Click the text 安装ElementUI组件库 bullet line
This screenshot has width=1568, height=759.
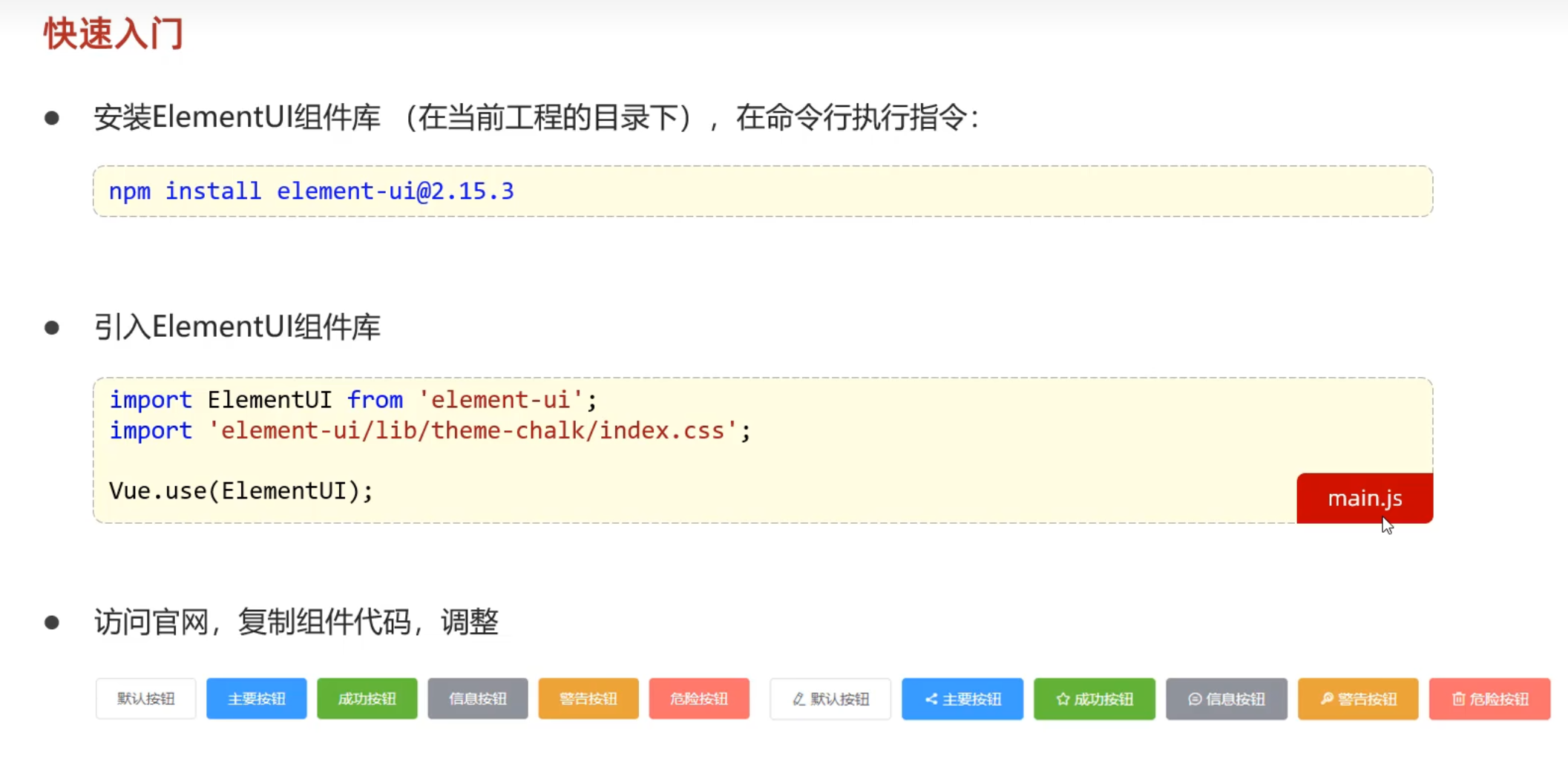(x=536, y=117)
